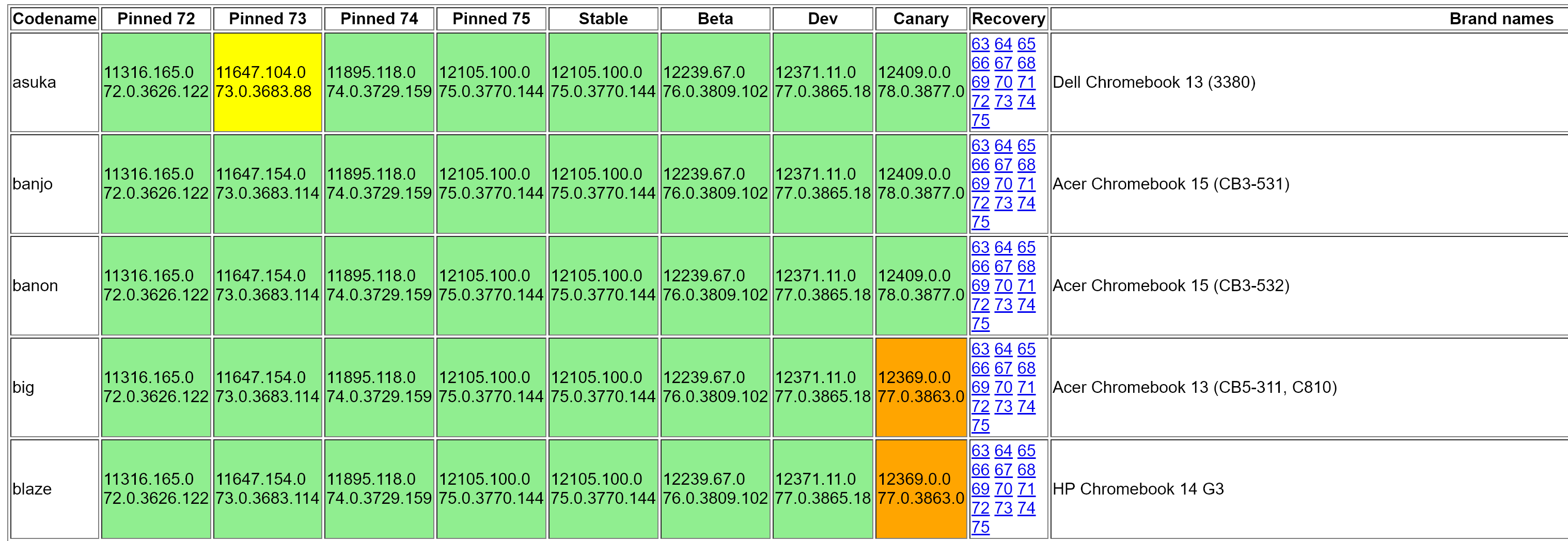Click the orange Canary cell in blaze row
1568x541 pixels.
pos(921,489)
